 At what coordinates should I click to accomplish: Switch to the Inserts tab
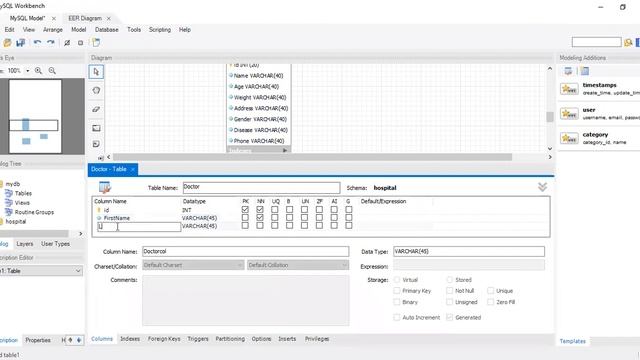287,339
